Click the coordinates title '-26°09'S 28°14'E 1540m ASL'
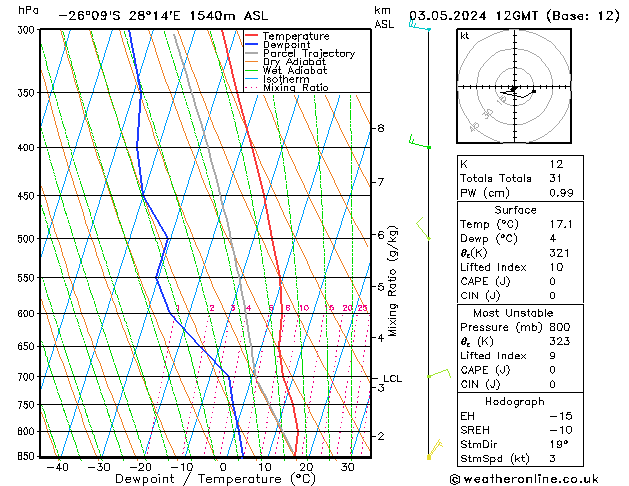The image size is (629, 486). (163, 16)
